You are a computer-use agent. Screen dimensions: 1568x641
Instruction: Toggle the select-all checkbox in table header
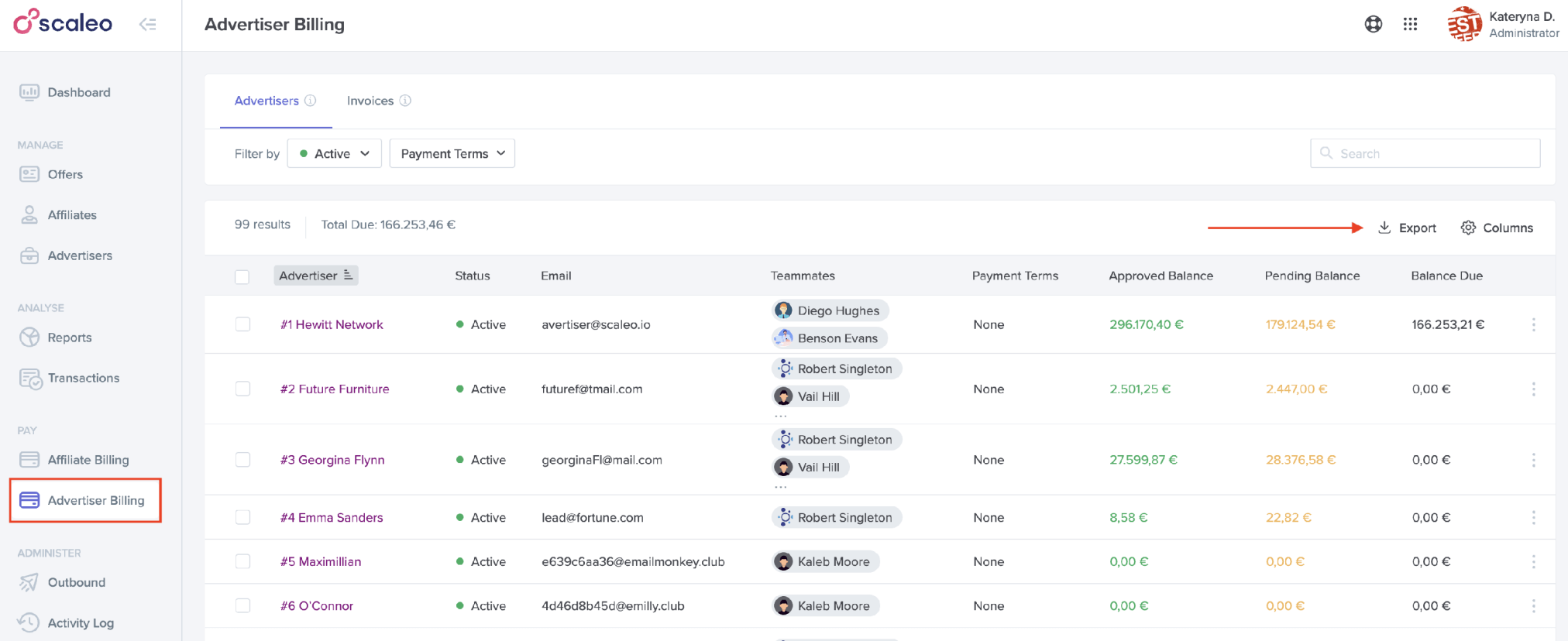[242, 276]
